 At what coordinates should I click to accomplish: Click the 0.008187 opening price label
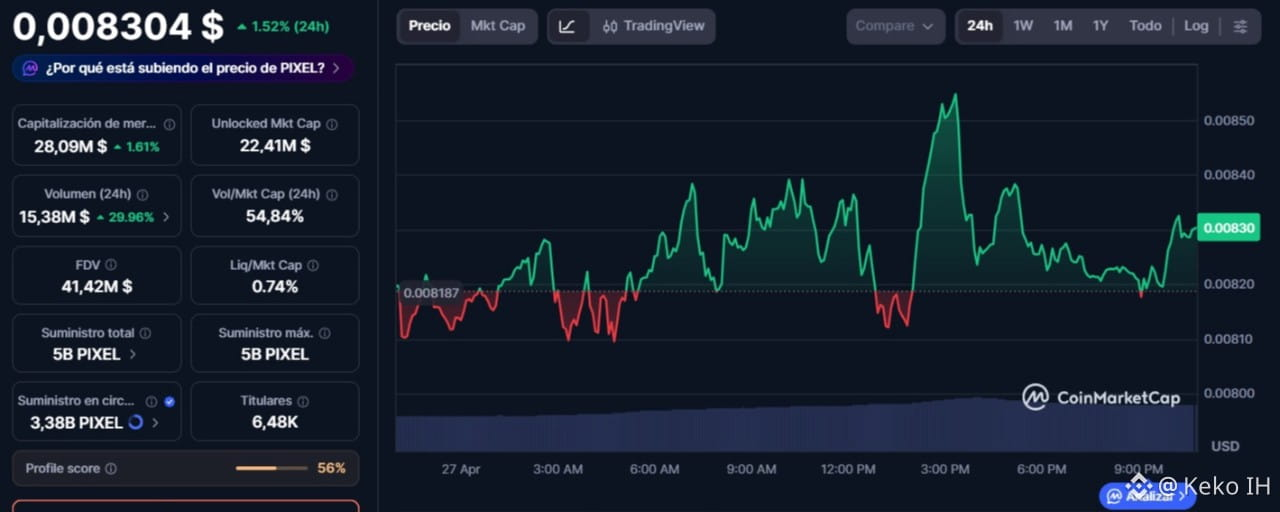[431, 293]
